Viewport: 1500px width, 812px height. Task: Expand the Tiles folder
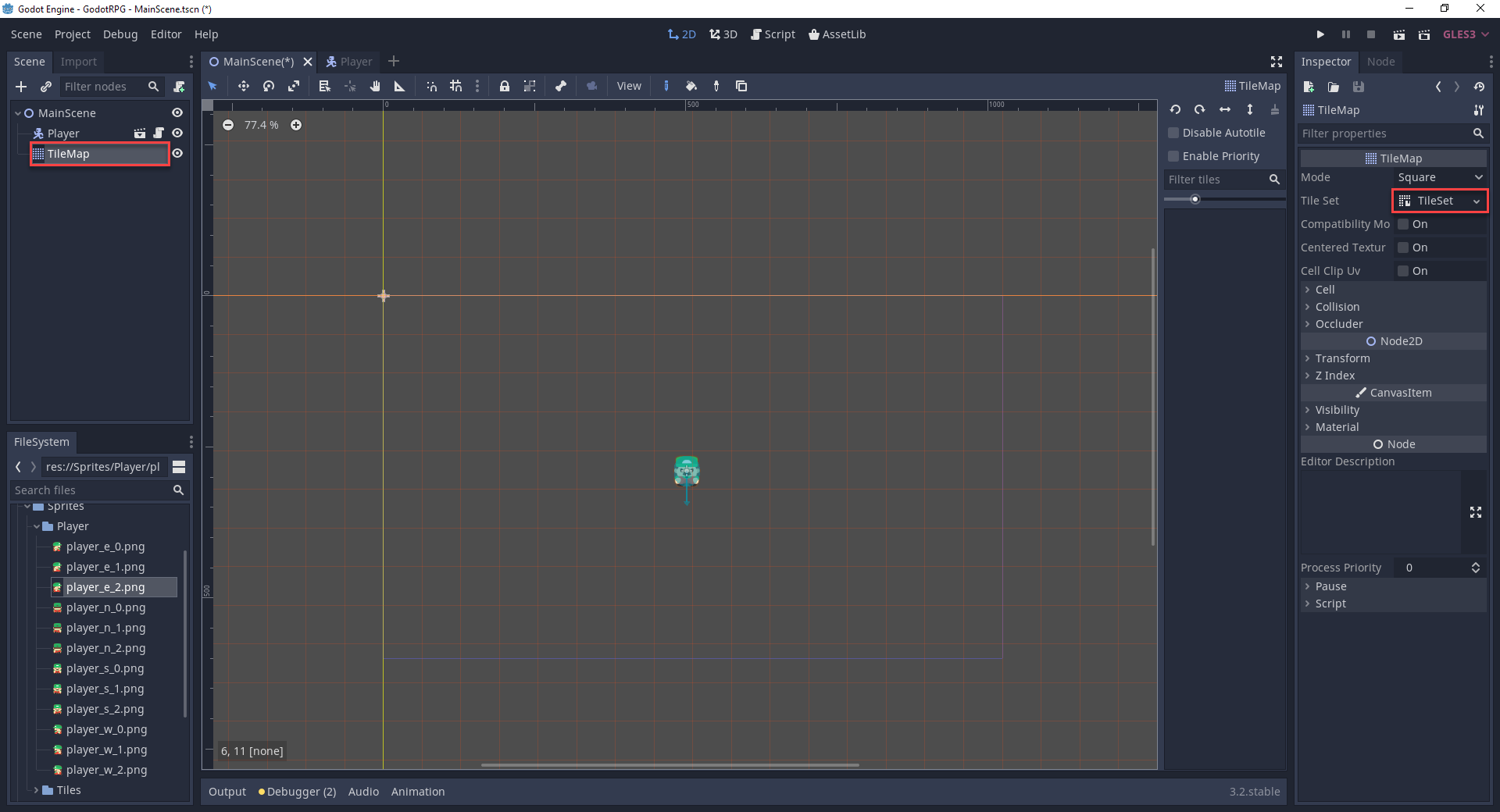(x=36, y=790)
